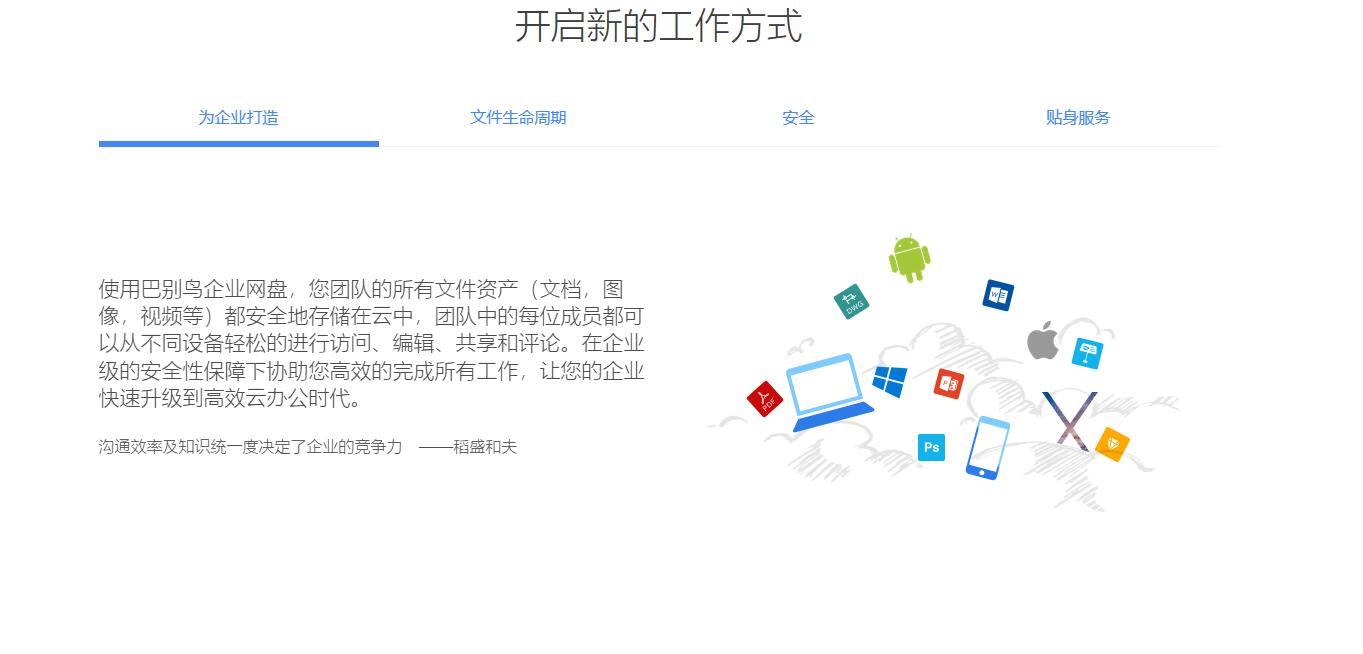This screenshot has height=654, width=1363.
Task: Click the blue laptop illustration
Action: click(x=829, y=392)
